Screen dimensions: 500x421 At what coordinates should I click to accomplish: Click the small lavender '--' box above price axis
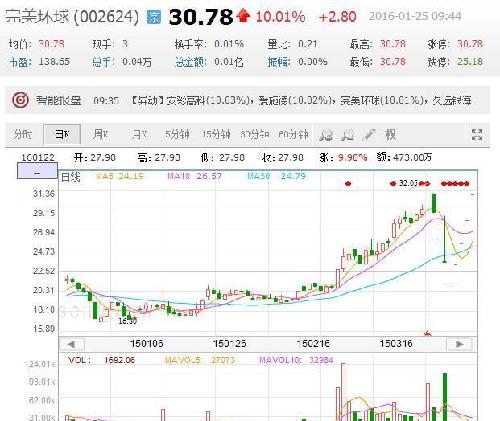[37, 170]
